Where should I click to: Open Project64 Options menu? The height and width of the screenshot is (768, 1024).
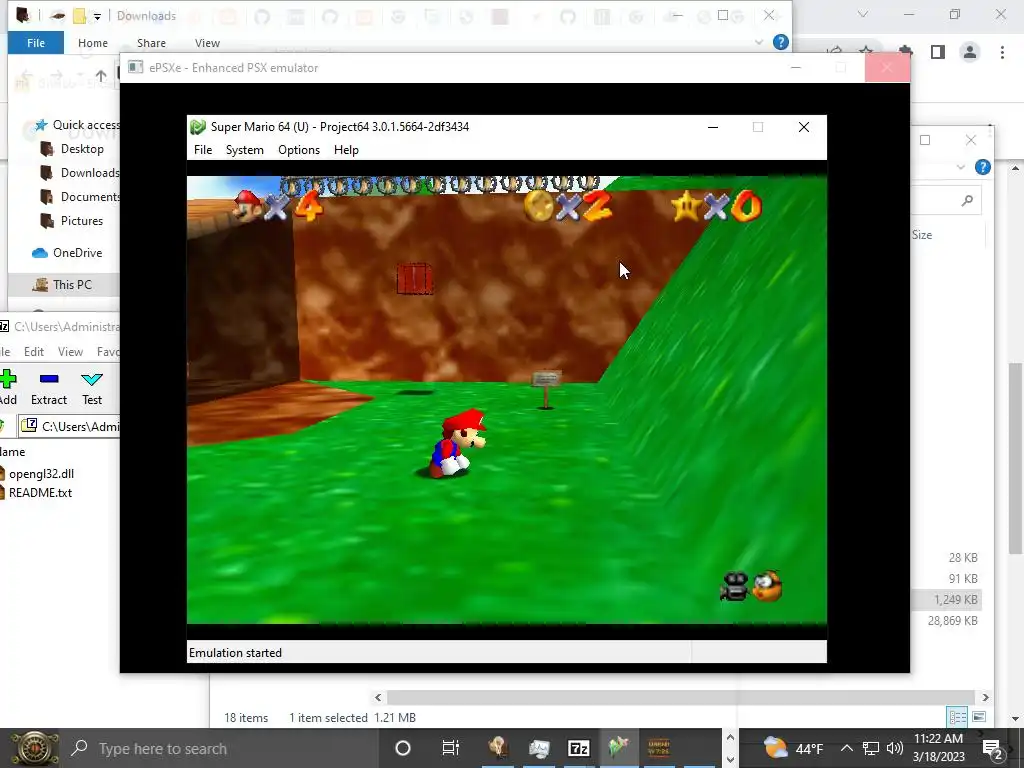click(299, 150)
